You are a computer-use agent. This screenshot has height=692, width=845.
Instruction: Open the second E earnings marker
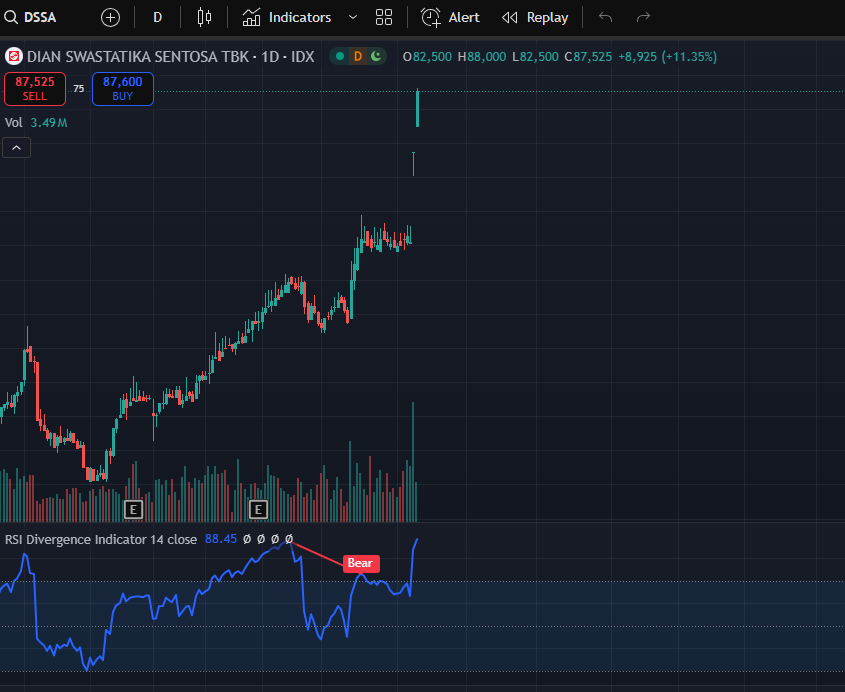258,509
